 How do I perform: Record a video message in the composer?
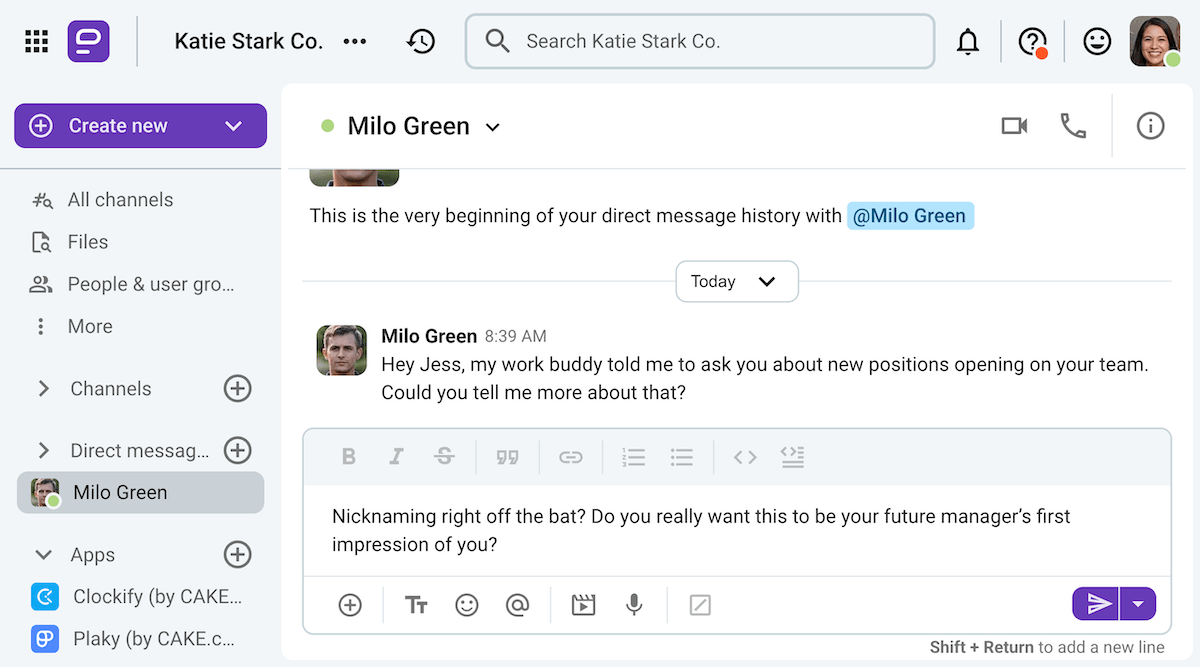pos(583,604)
